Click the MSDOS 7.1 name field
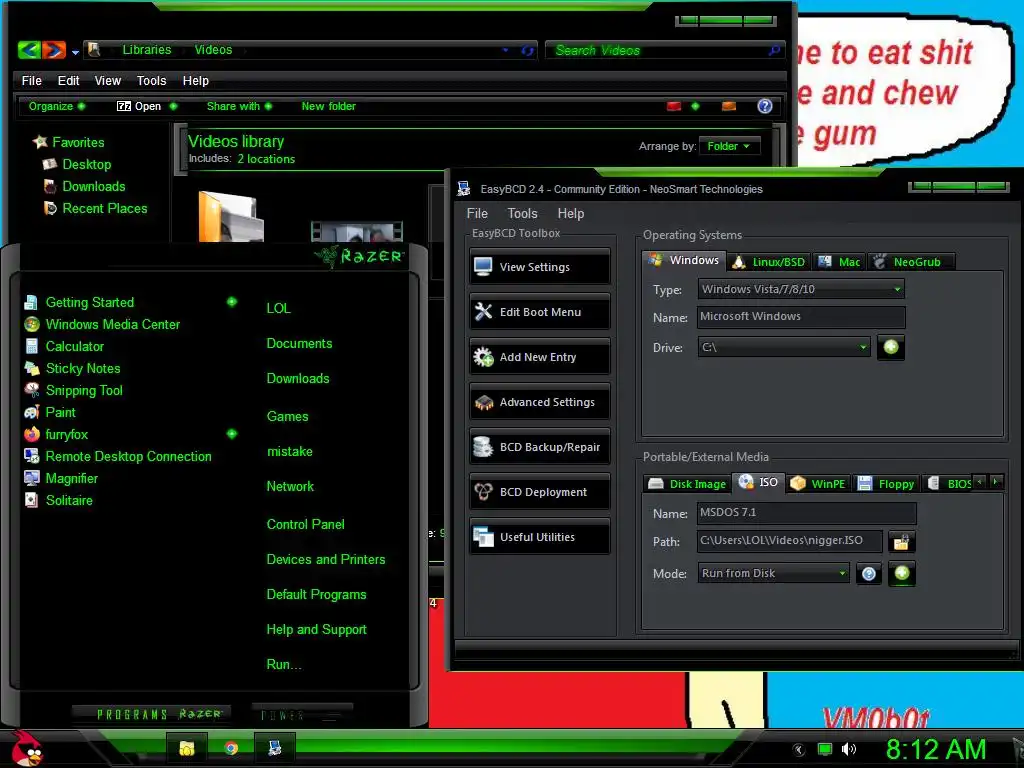 [x=807, y=513]
